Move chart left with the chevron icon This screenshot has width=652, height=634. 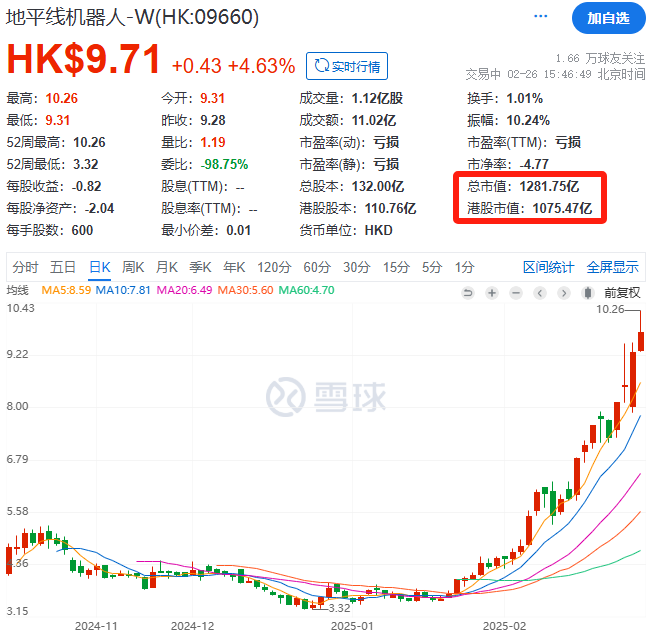pyautogui.click(x=540, y=293)
